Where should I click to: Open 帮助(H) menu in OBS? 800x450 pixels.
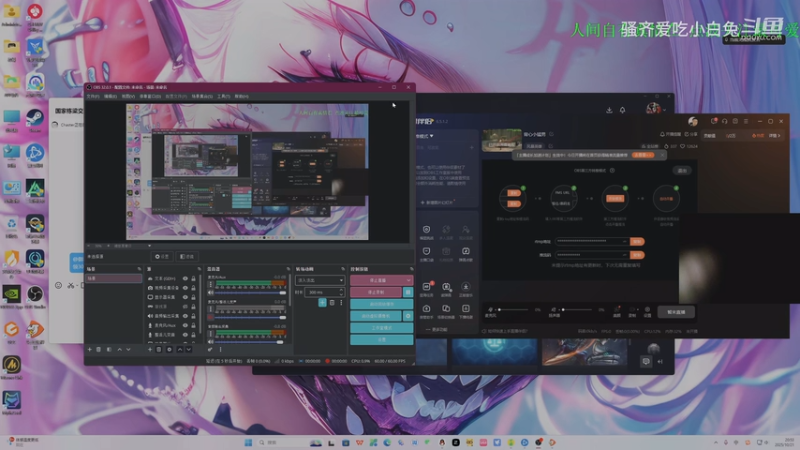tap(241, 96)
